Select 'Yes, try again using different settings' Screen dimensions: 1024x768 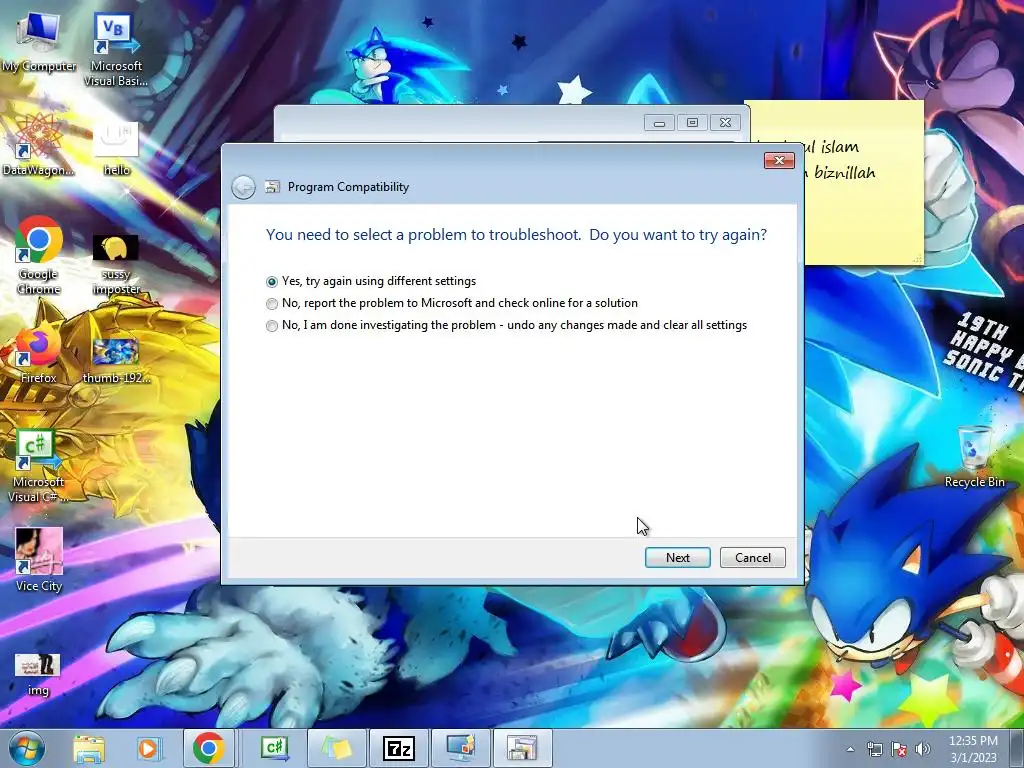point(371,281)
